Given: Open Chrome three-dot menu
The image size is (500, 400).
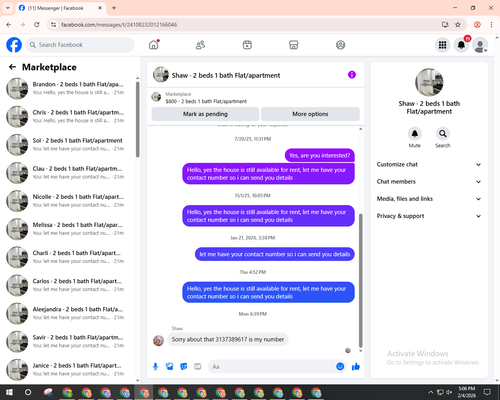Looking at the screenshot, I should pyautogui.click(x=491, y=25).
